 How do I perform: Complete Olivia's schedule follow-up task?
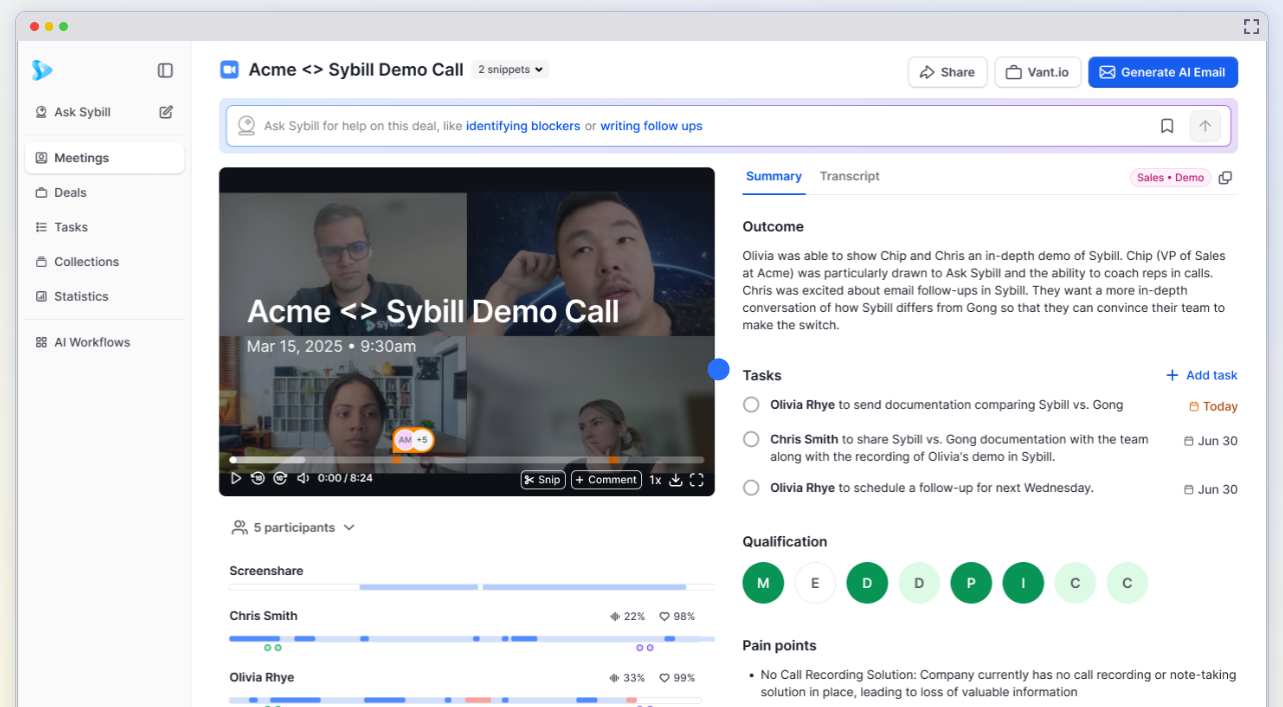click(x=751, y=488)
